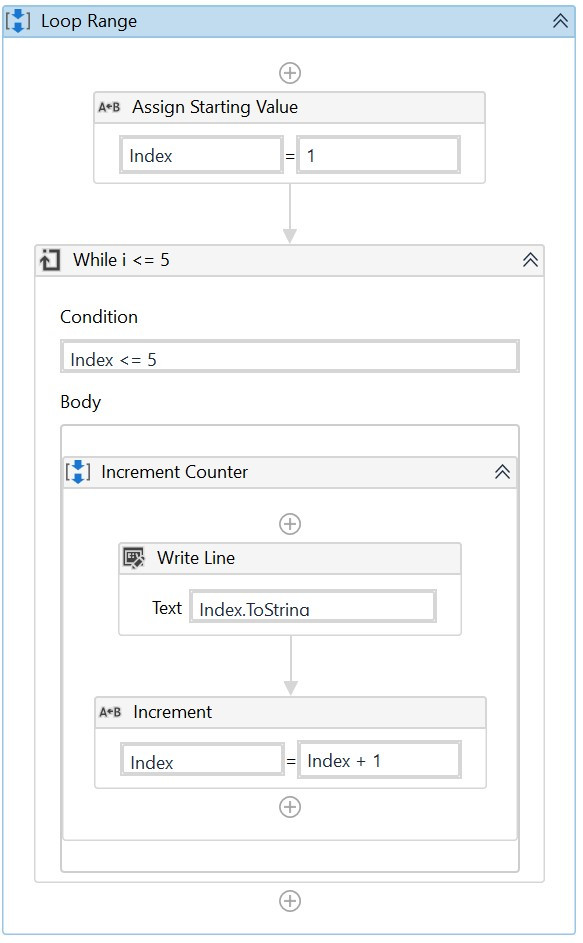Image resolution: width=583 pixels, height=943 pixels.
Task: Add activity above Assign Starting Value
Action: (290, 73)
